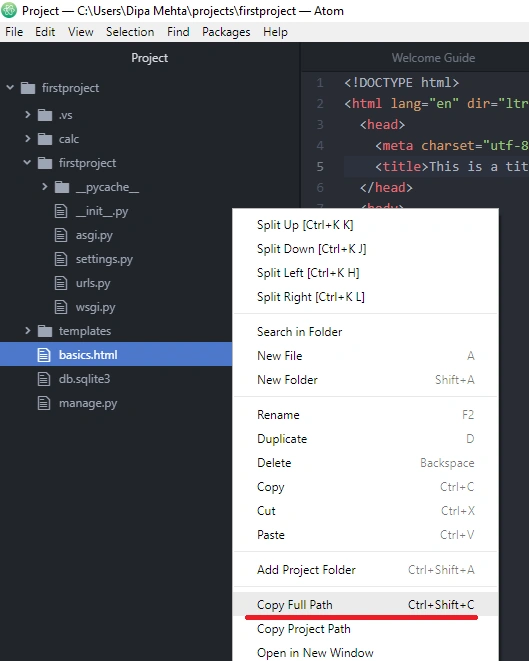Image resolution: width=529 pixels, height=661 pixels.
Task: Select Copy Project Path
Action: point(366,629)
